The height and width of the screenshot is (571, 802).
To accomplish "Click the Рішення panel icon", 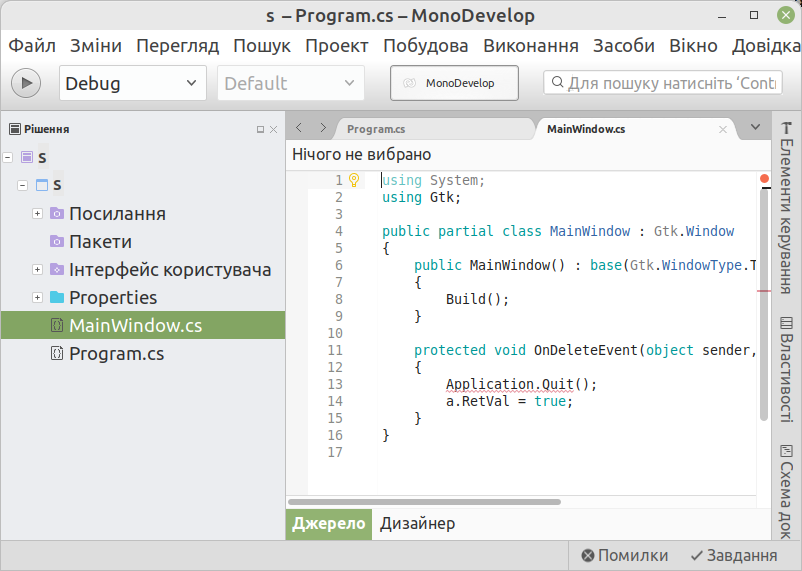I will [15, 129].
